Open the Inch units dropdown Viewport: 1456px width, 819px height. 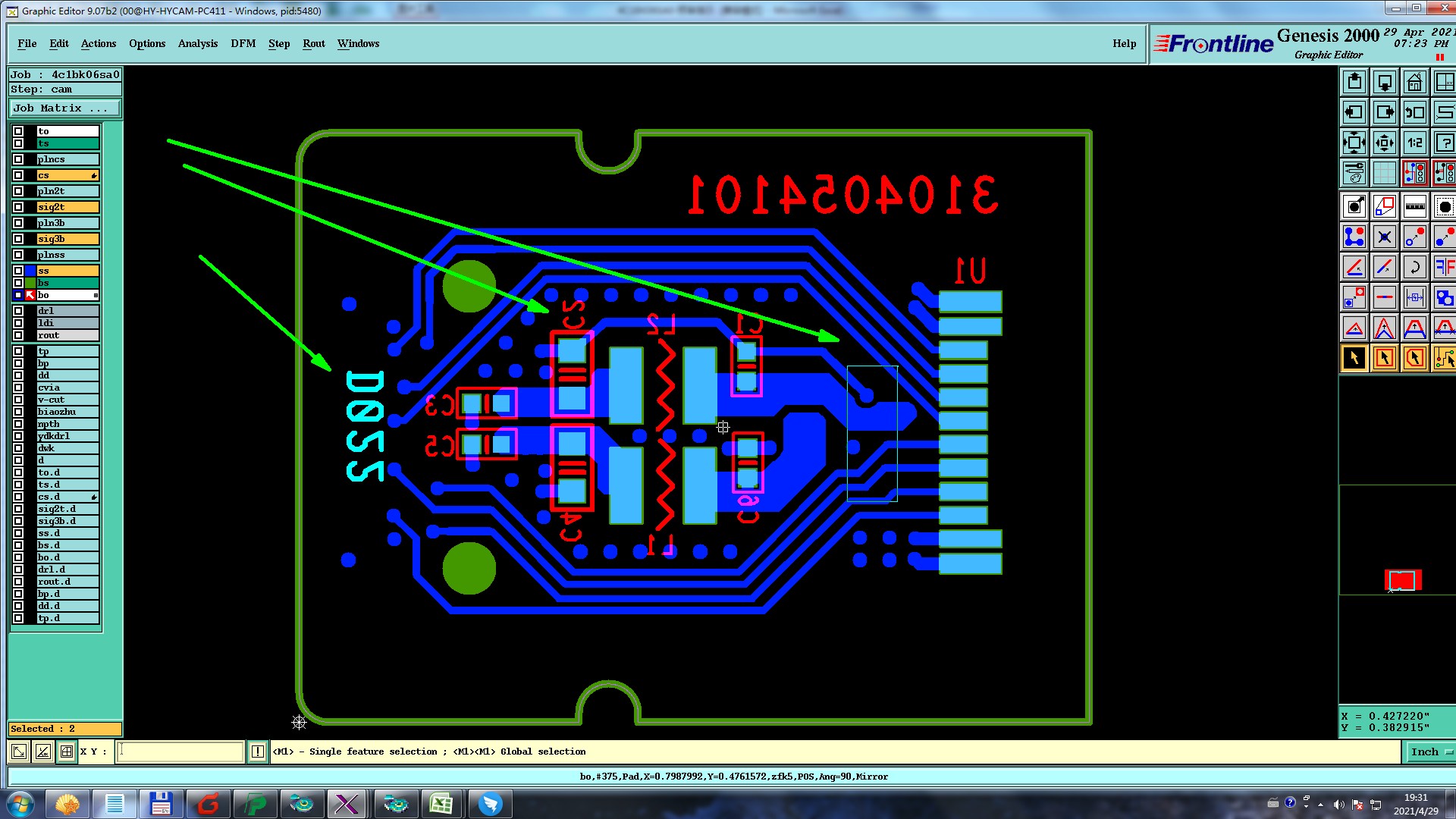(x=1430, y=752)
